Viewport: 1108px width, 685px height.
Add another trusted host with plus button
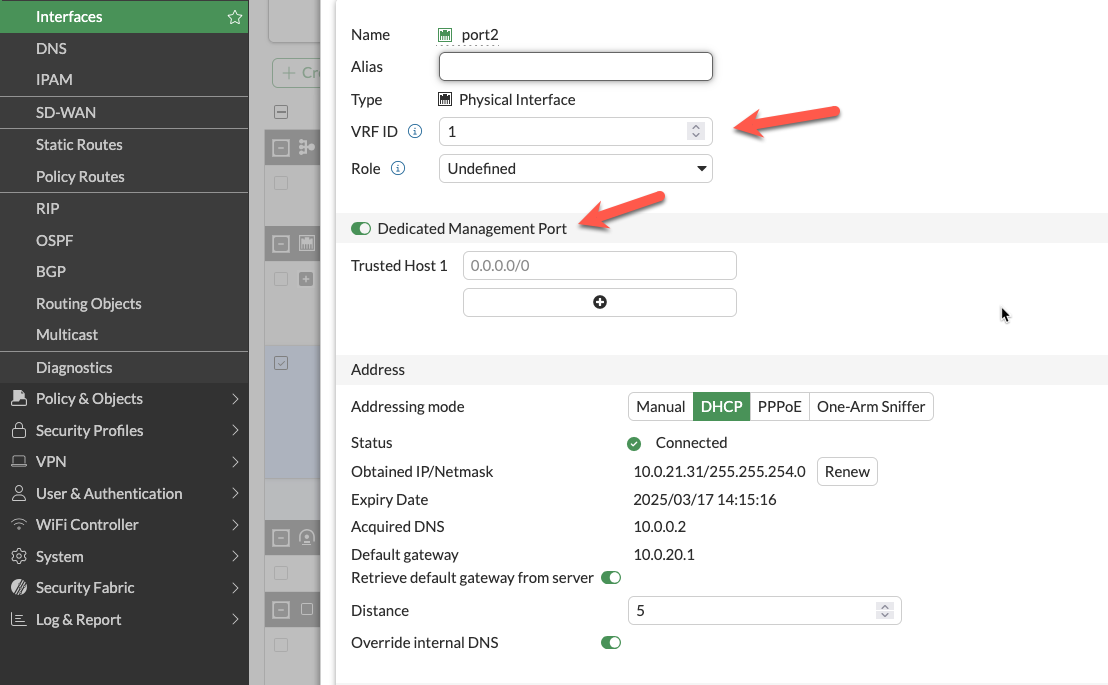click(599, 302)
